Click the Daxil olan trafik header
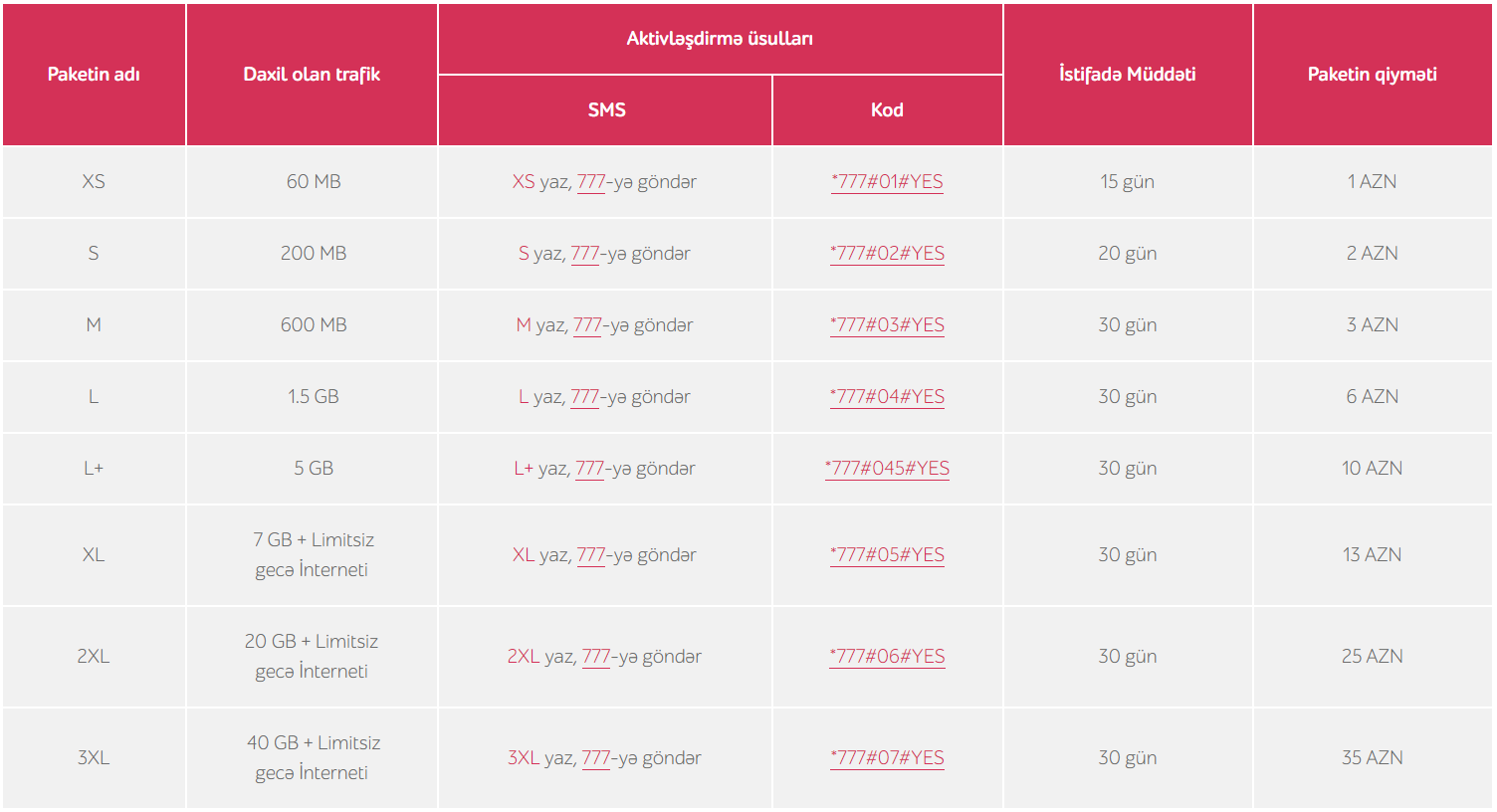This screenshot has height=812, width=1497. (x=312, y=75)
